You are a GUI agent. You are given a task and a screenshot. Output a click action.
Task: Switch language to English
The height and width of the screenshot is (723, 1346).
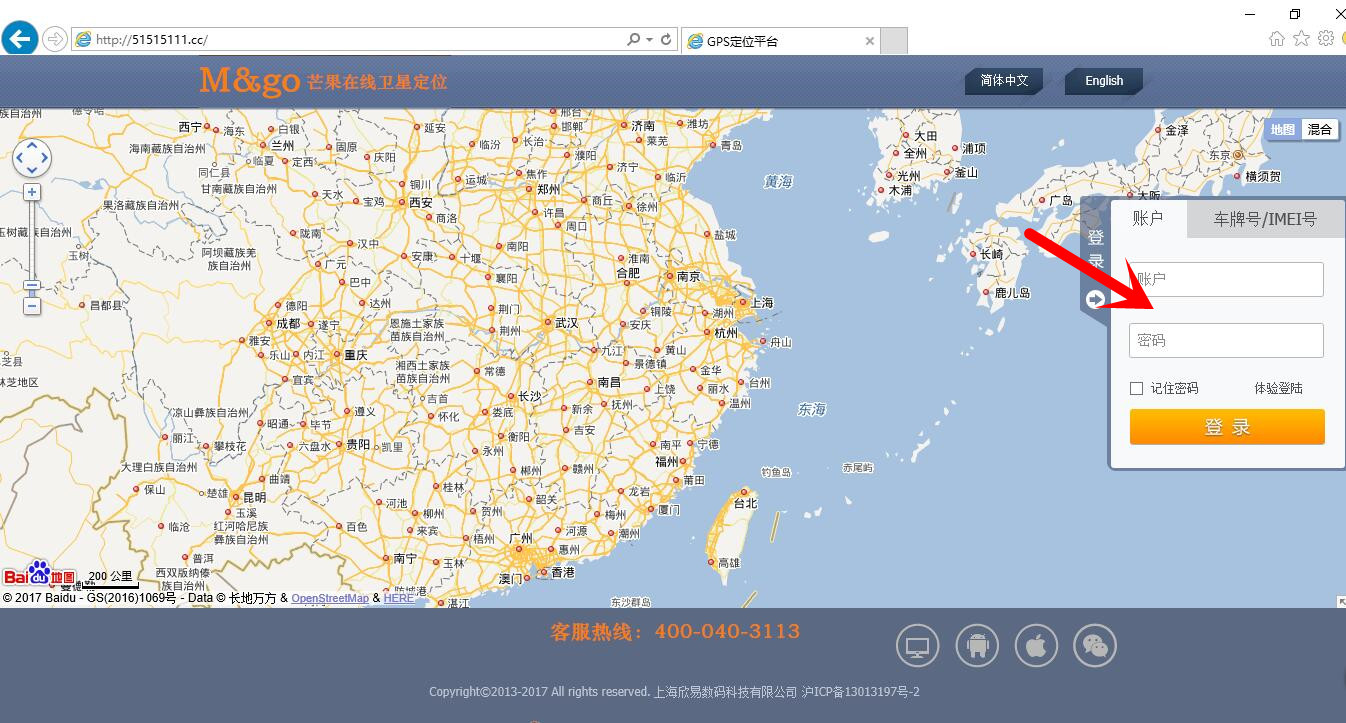(x=1104, y=81)
